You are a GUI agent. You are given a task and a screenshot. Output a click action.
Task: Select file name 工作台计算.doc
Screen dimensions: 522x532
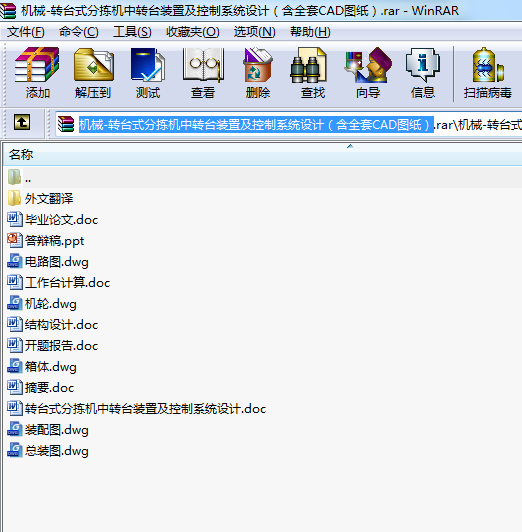click(x=67, y=283)
